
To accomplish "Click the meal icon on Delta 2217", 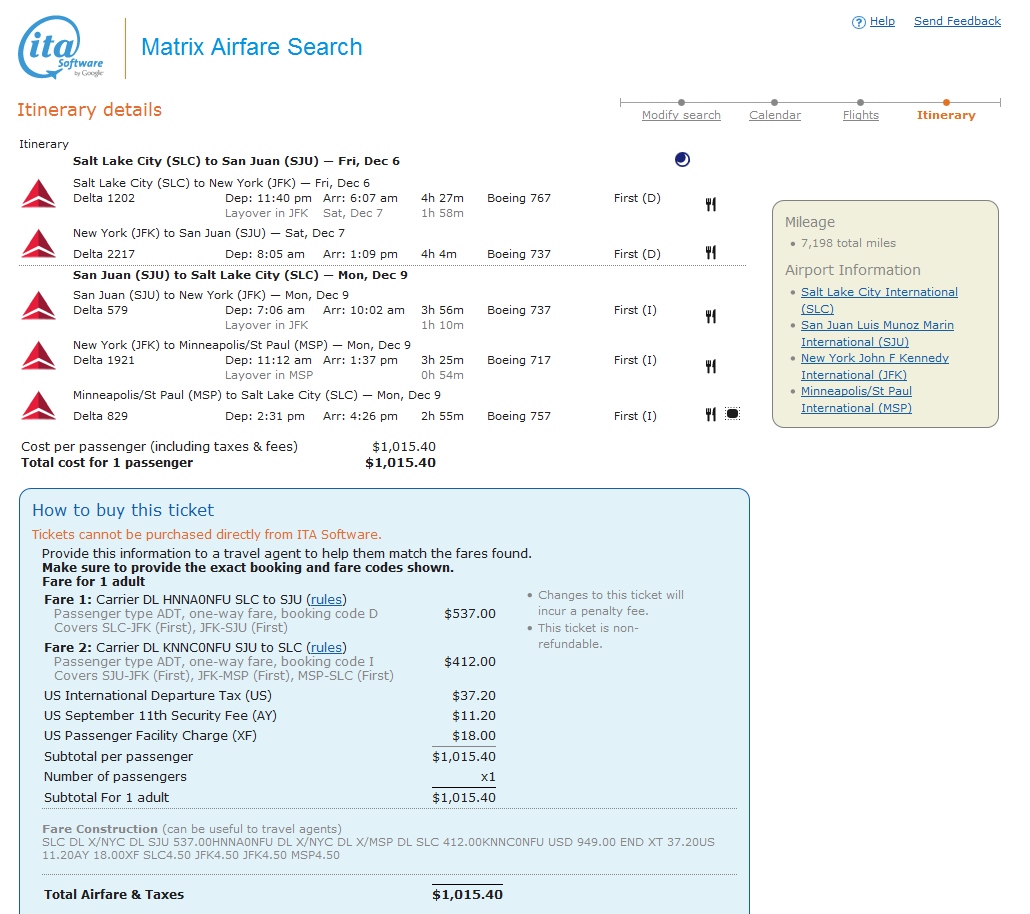I will click(x=710, y=253).
